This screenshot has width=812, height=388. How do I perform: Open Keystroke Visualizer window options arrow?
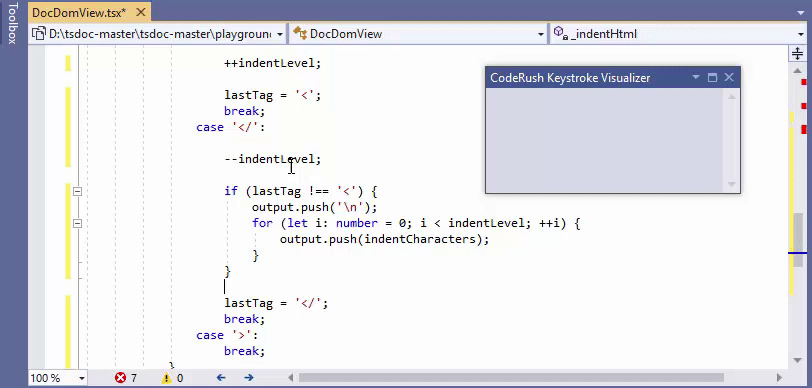[695, 78]
